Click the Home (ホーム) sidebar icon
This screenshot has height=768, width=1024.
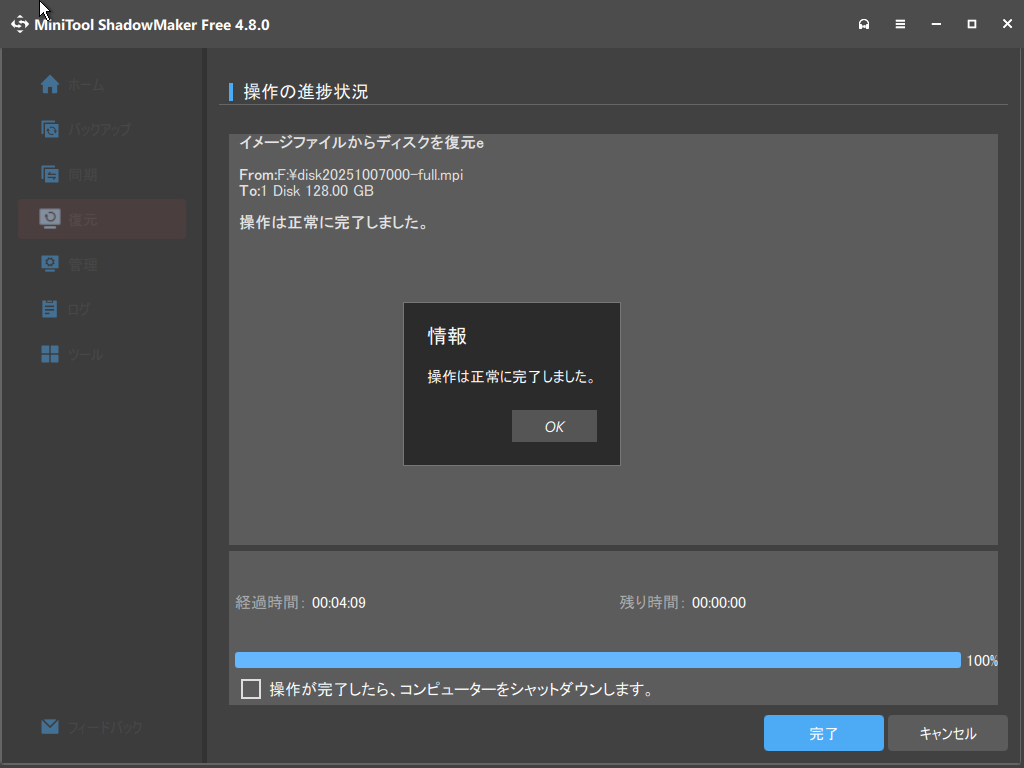[50, 85]
